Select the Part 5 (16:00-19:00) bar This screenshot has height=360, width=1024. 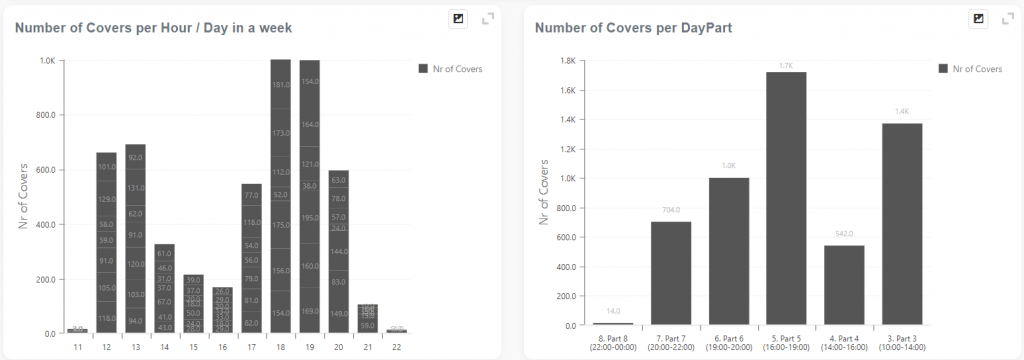(786, 198)
